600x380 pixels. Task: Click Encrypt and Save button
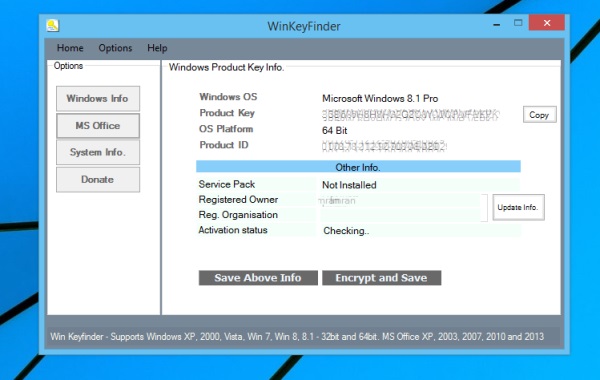pos(382,278)
